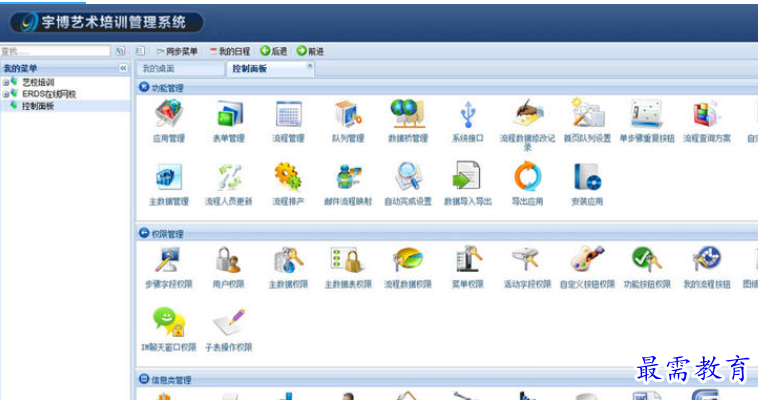
Task: Open 活动字段权限 icon
Action: (527, 260)
